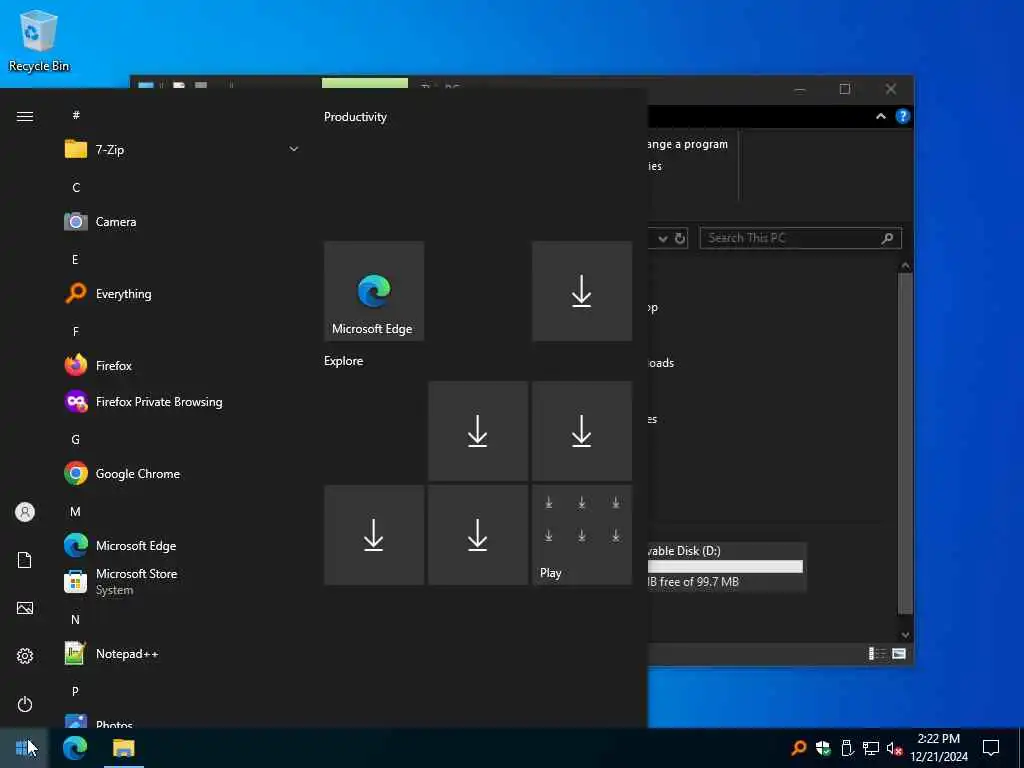
Task: Click the Disk (D:) capacity bar
Action: coord(725,566)
